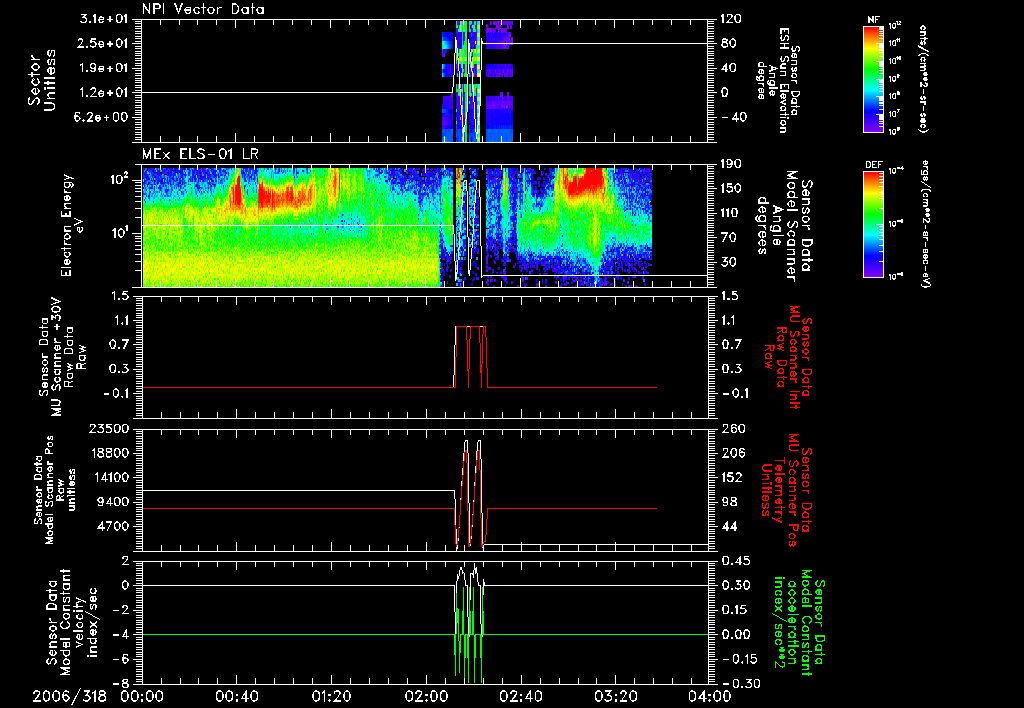Screen dimensions: 1024x708
Task: Click the red MU Scanner raw data pulse
Action: [470, 357]
